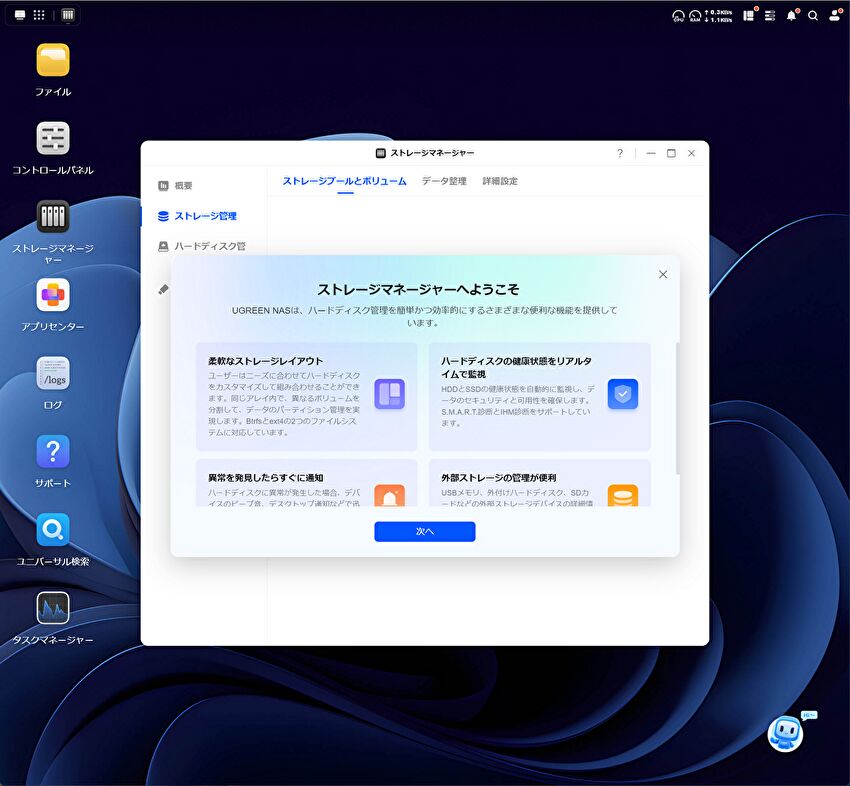Select 概要 in the sidebar
The height and width of the screenshot is (786, 850).
[183, 186]
